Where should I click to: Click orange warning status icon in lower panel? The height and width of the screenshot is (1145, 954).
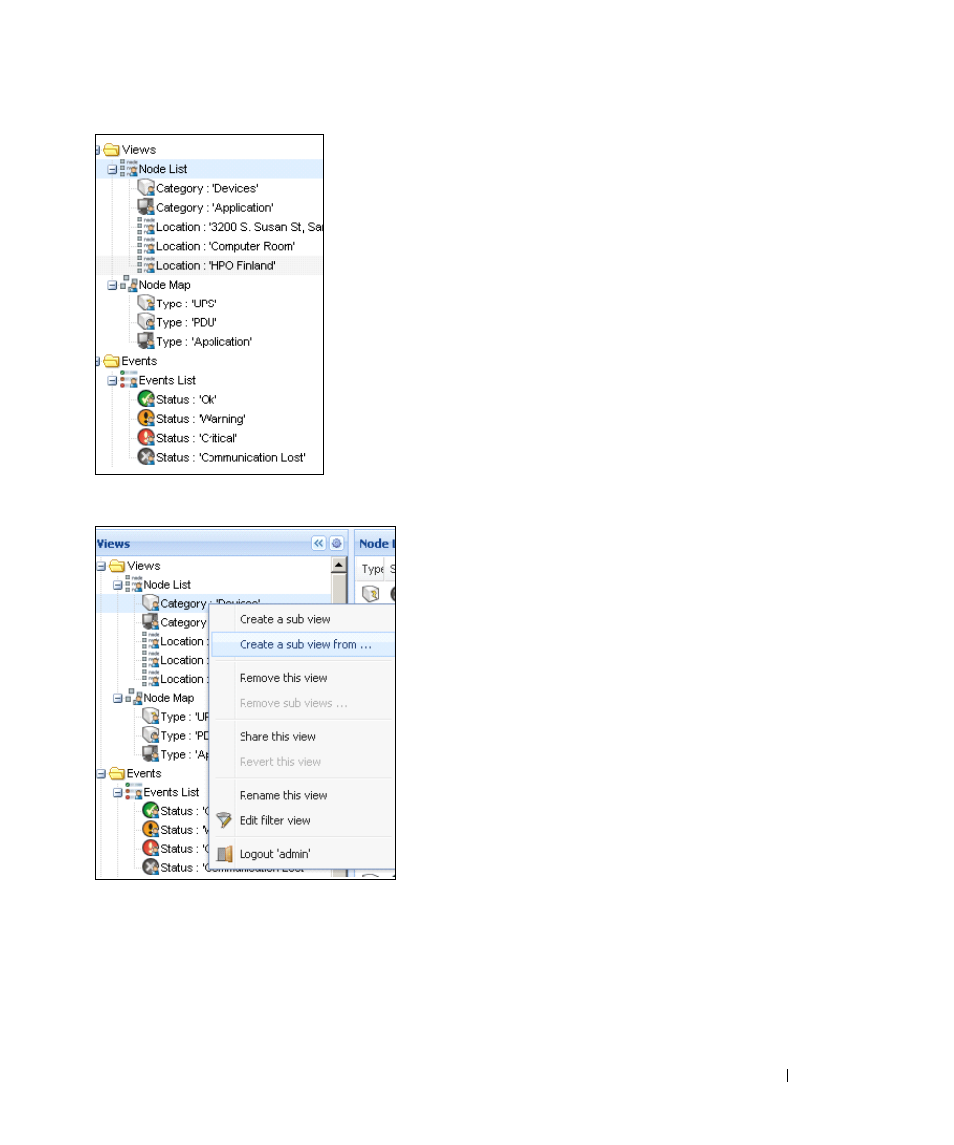(x=150, y=830)
